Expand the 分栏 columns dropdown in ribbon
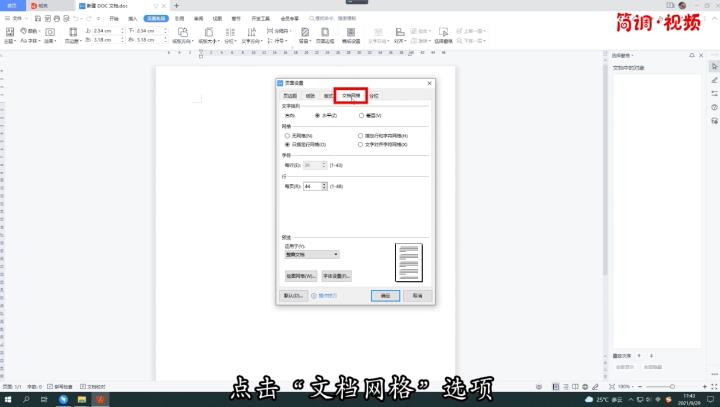The height and width of the screenshot is (407, 720). point(229,36)
